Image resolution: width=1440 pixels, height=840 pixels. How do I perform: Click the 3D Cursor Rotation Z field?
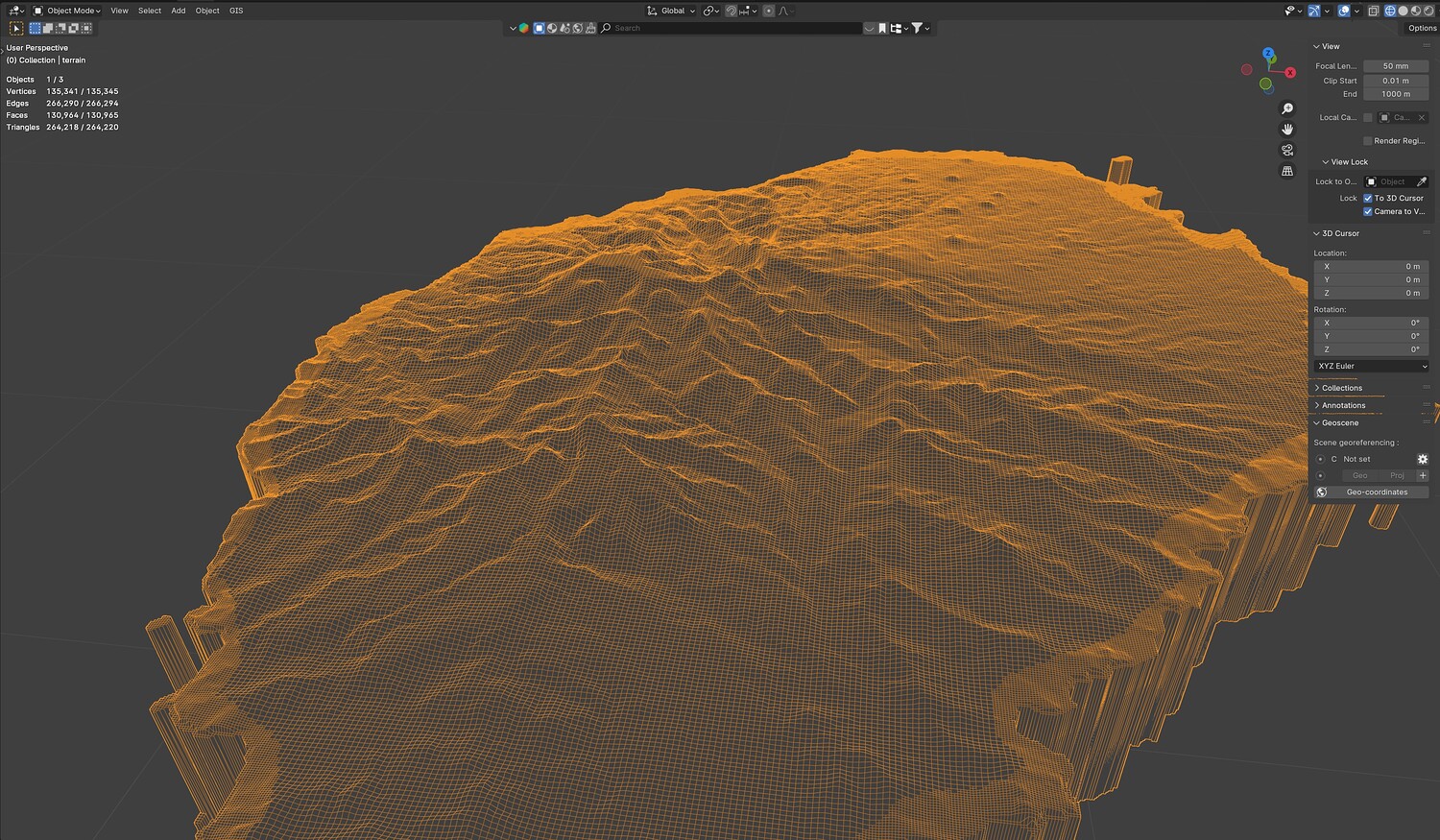point(1371,349)
